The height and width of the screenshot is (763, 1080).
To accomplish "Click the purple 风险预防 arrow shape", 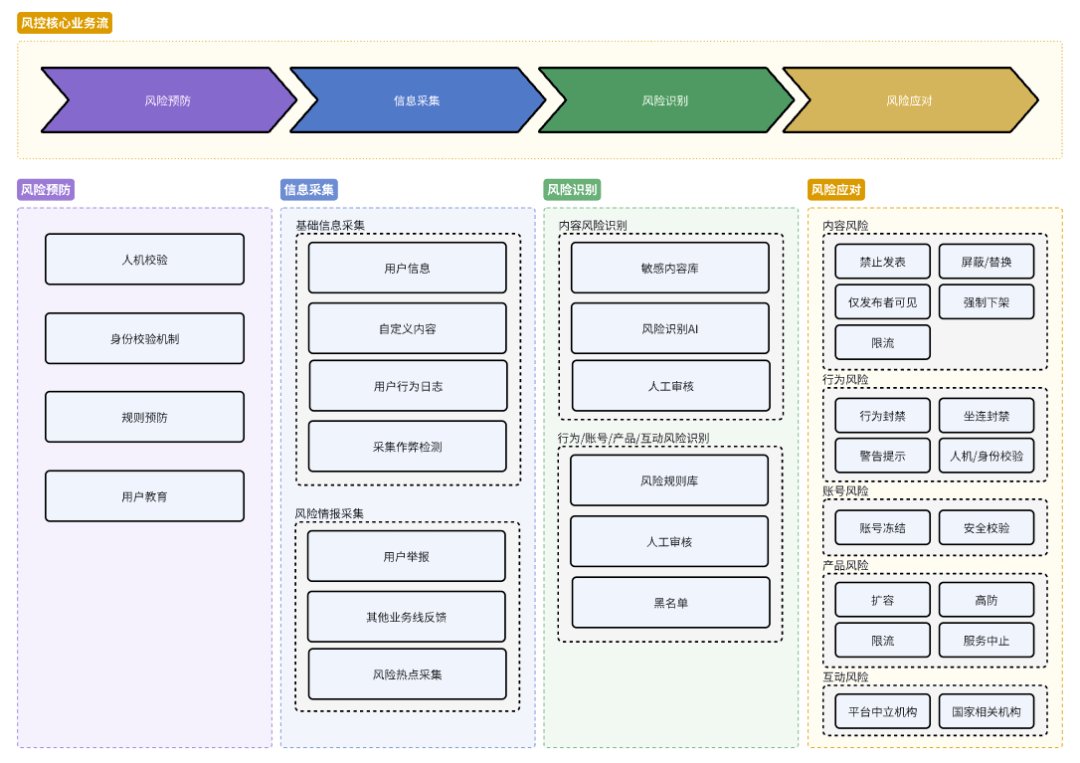I will tap(167, 100).
